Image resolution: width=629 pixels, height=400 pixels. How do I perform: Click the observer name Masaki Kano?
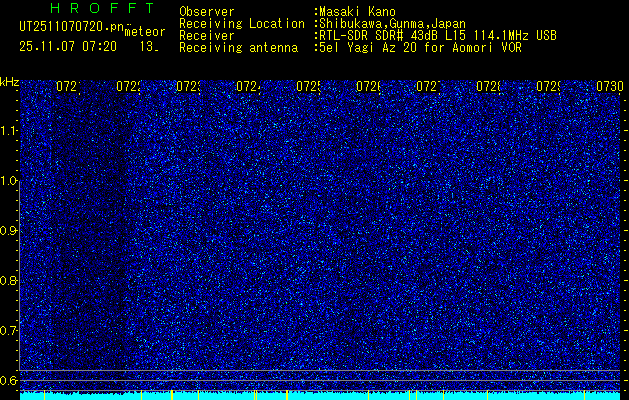click(x=357, y=12)
